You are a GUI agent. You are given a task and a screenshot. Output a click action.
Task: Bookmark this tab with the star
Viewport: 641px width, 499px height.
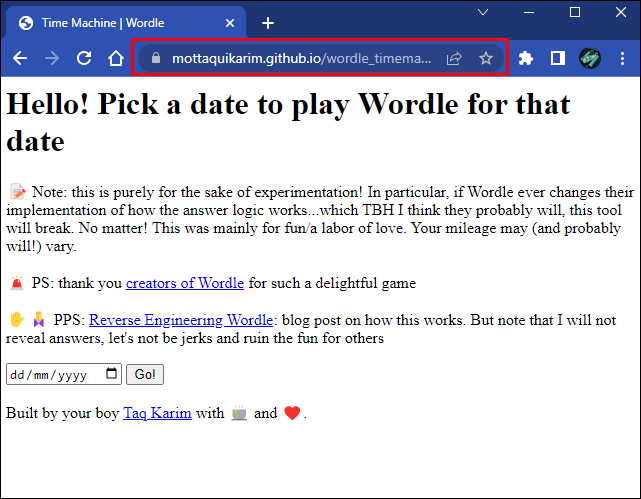(486, 58)
